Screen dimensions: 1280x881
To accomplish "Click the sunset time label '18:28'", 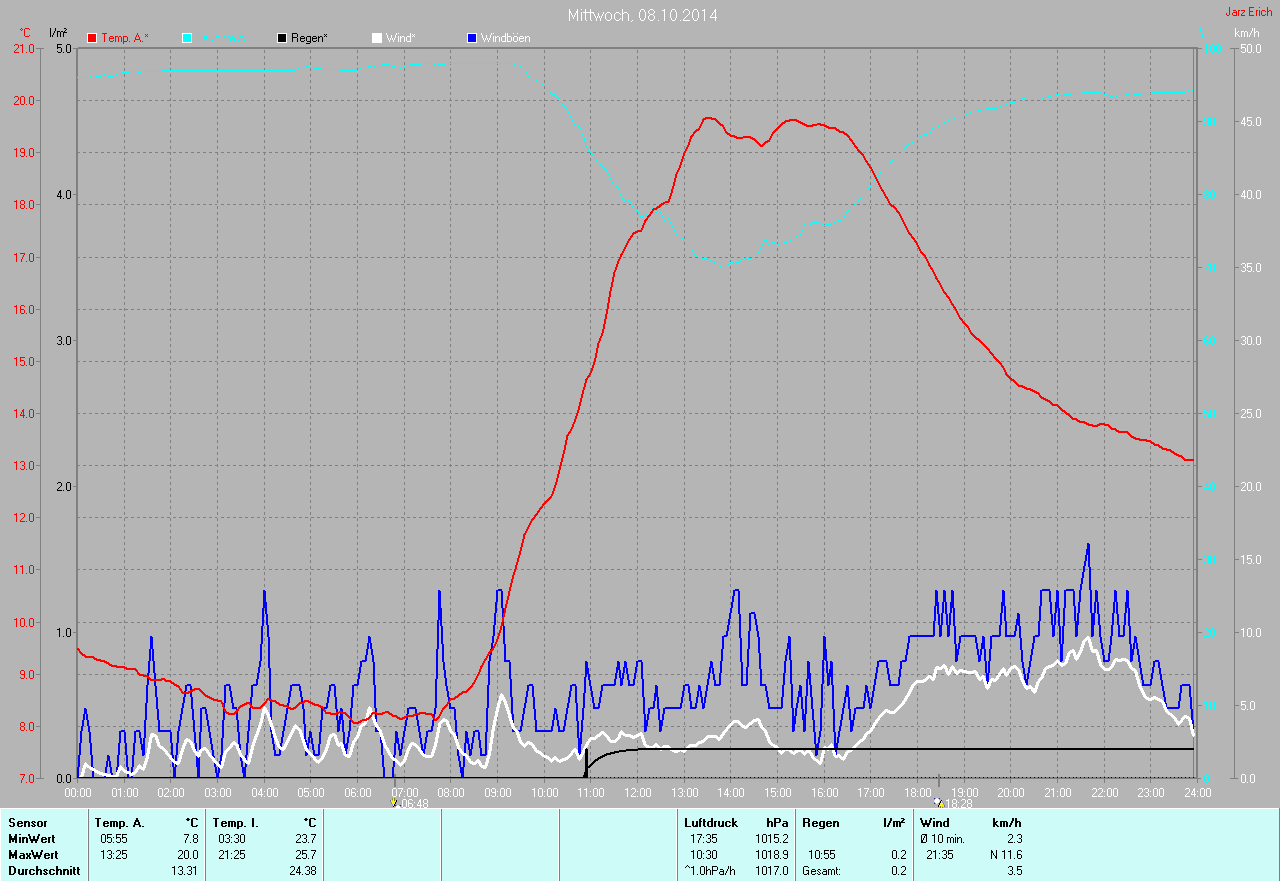I will (958, 803).
